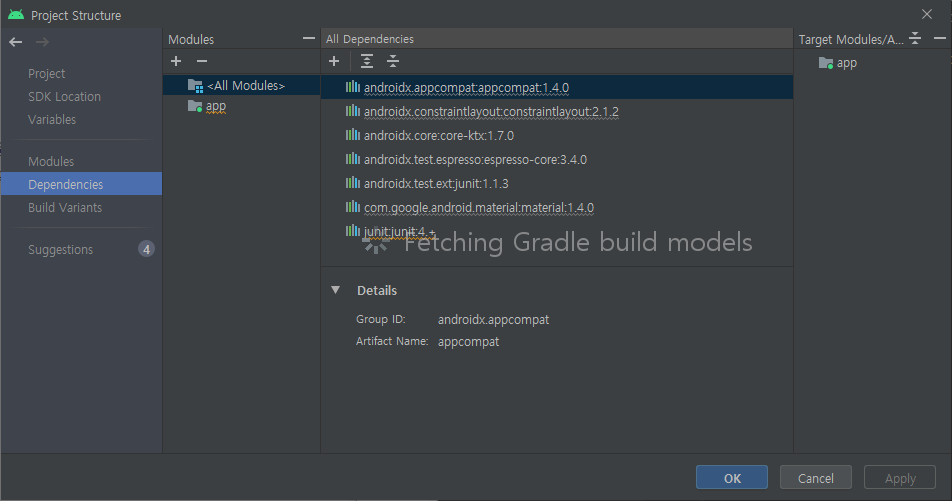Open the Variables page
Viewport: 952px width, 501px height.
[x=52, y=120]
